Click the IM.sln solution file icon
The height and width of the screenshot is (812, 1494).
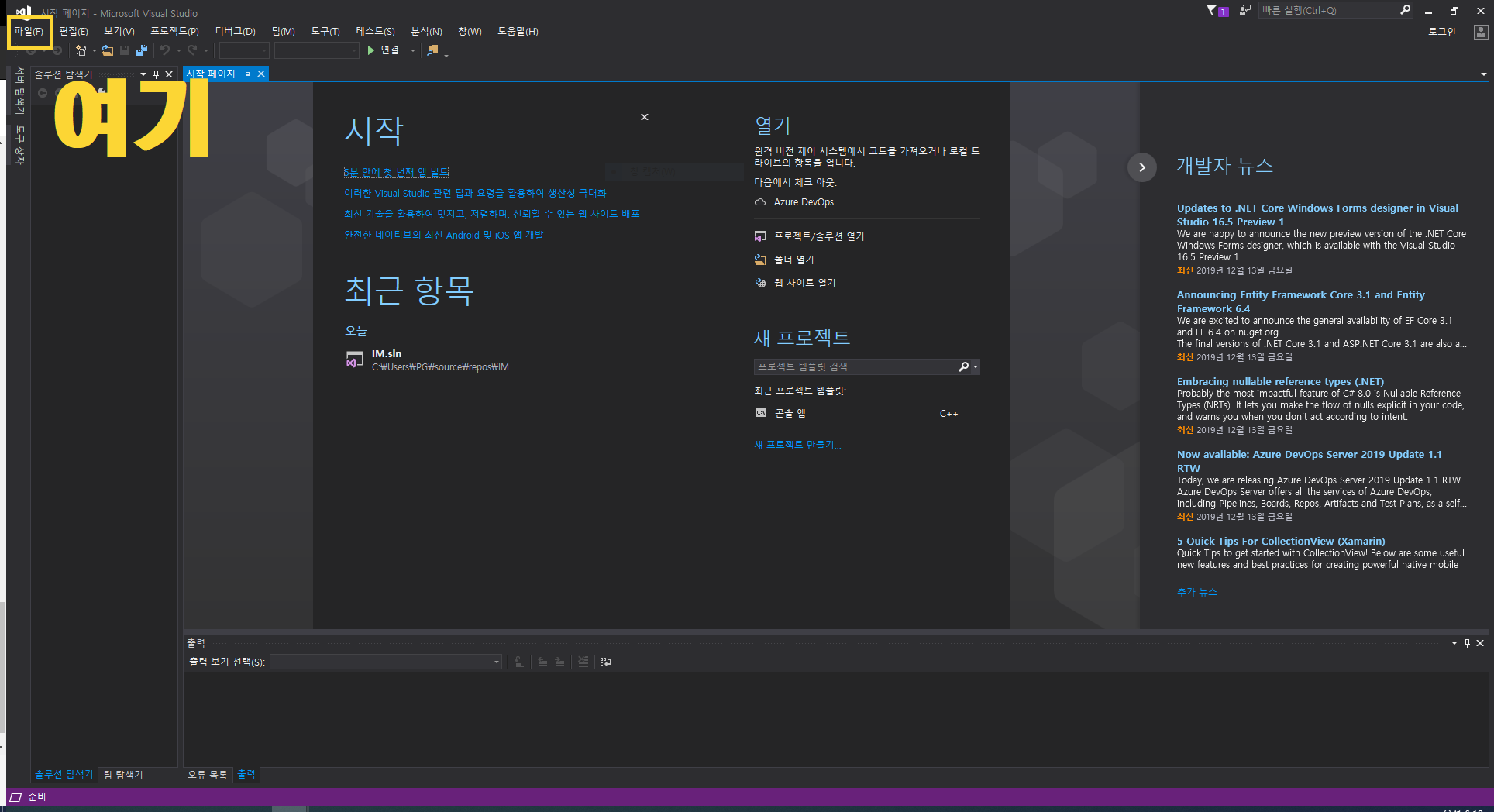(x=355, y=360)
